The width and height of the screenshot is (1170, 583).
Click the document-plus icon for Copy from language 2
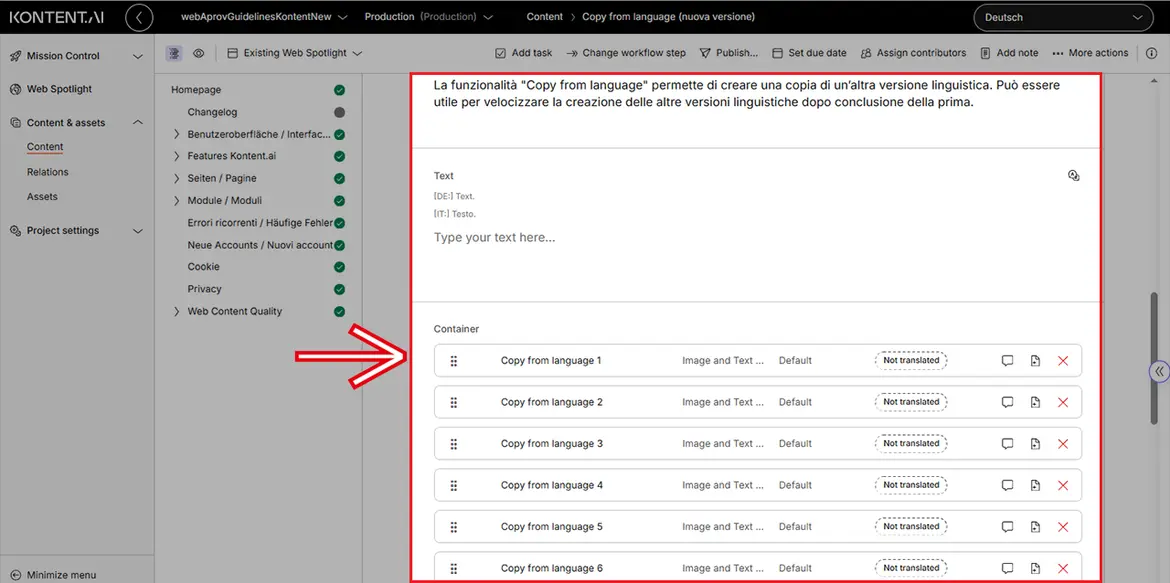coord(1035,402)
